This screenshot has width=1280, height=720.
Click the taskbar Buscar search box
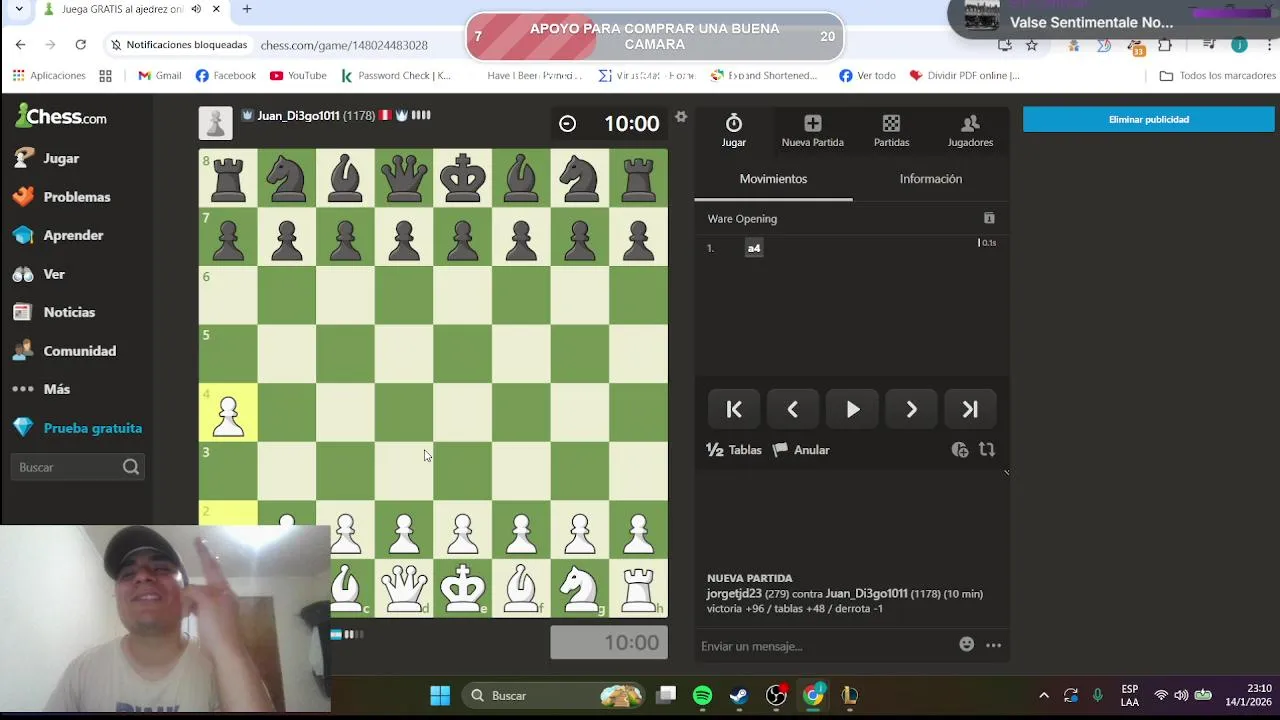pos(555,695)
